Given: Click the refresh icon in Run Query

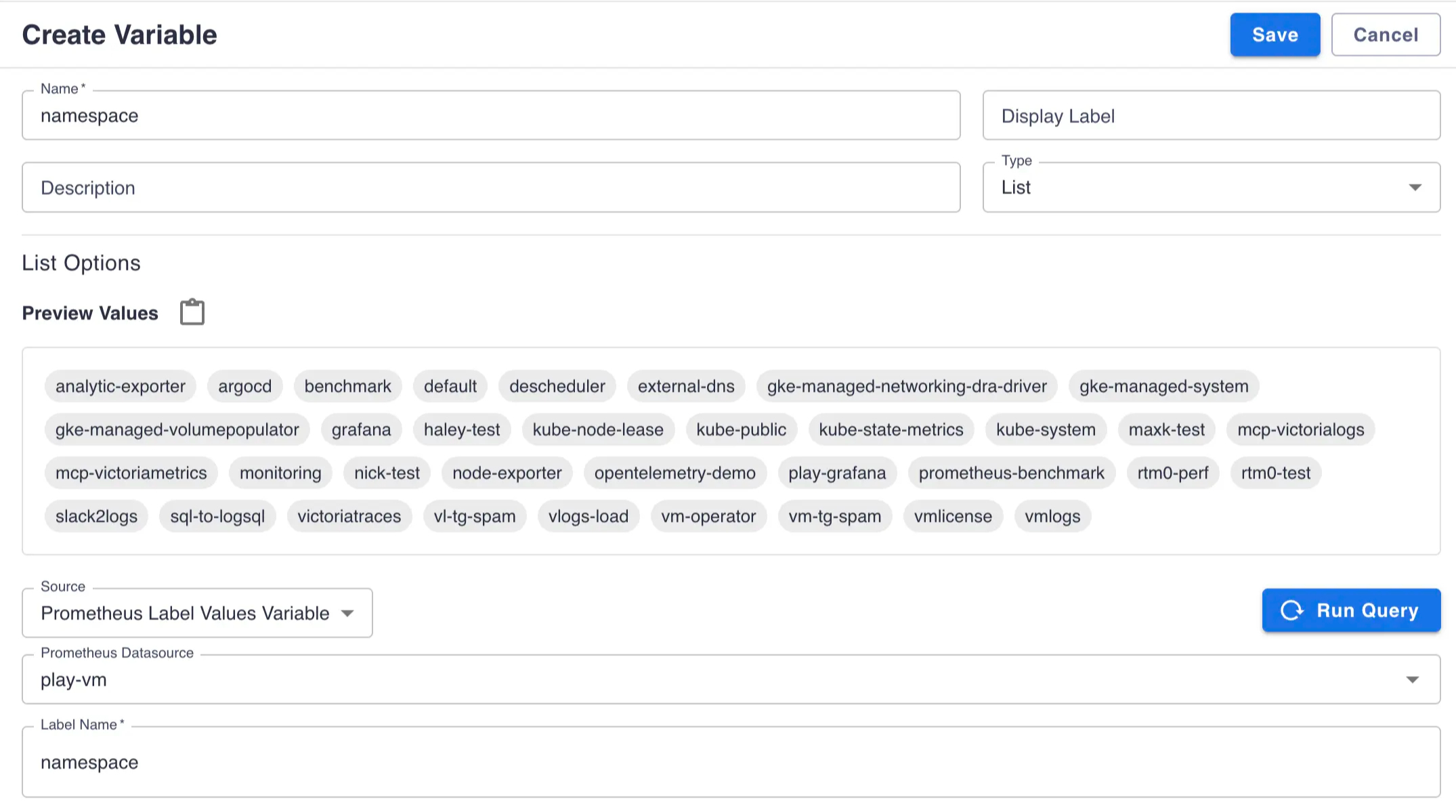Looking at the screenshot, I should tap(1291, 610).
